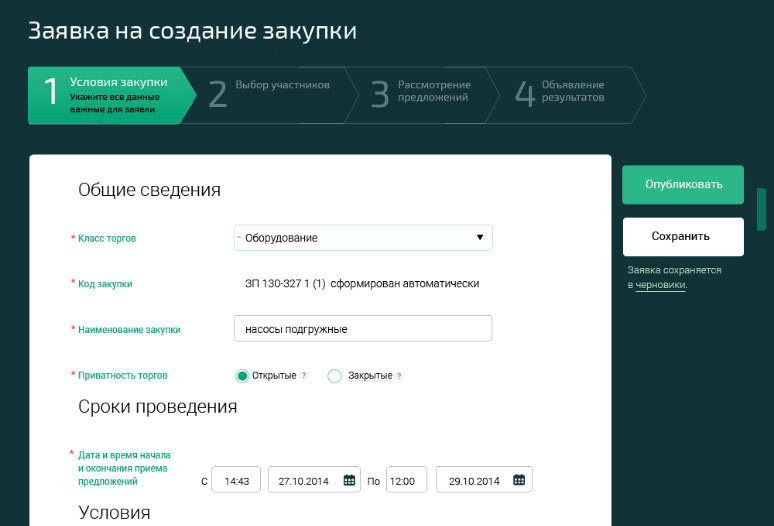Open calendar picker for start date 27.10.2014
Viewport: 774px width, 526px height.
(349, 480)
